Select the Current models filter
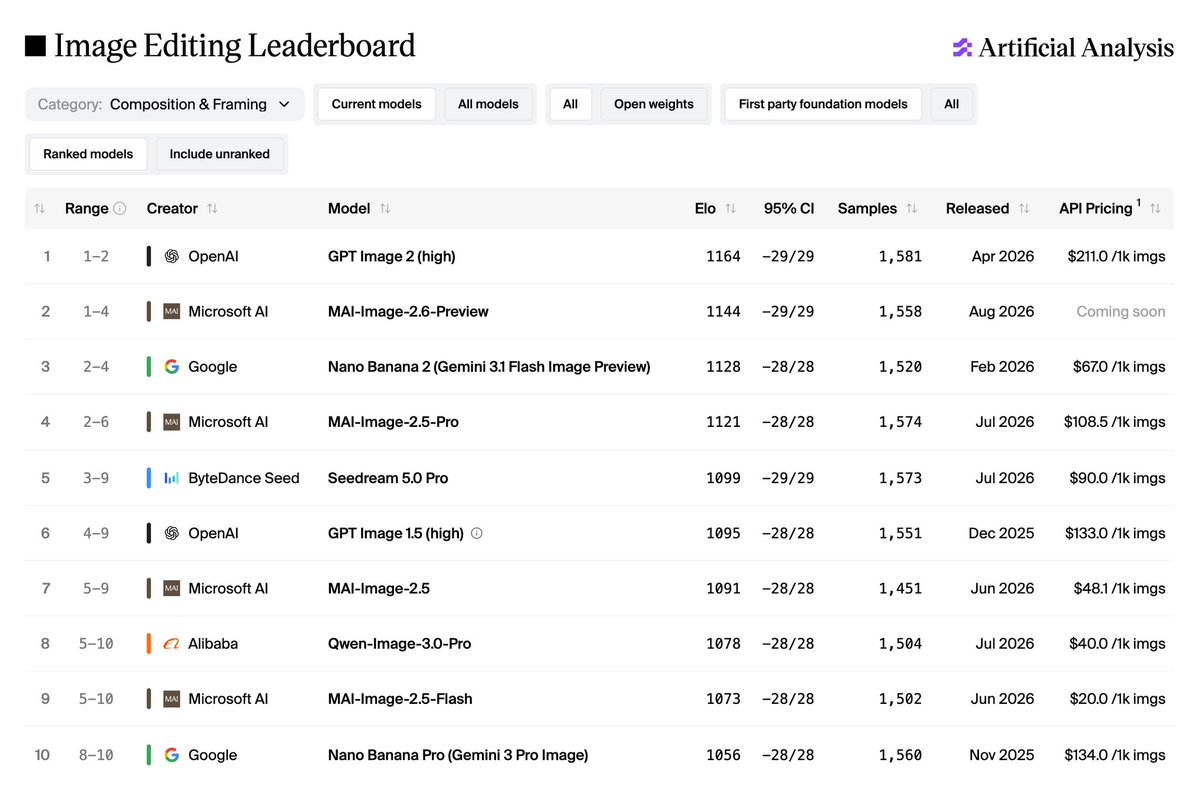 pyautogui.click(x=376, y=104)
